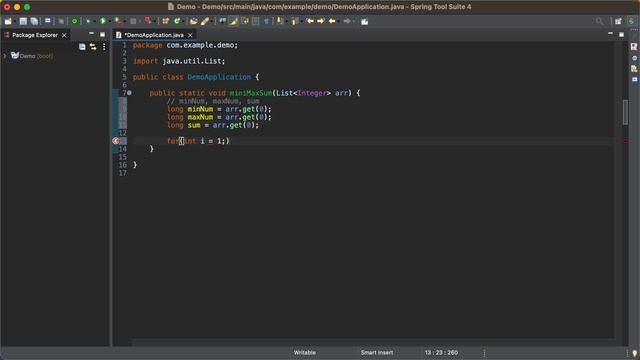Click the red External Tools icon
The image size is (640, 360).
click(x=148, y=21)
